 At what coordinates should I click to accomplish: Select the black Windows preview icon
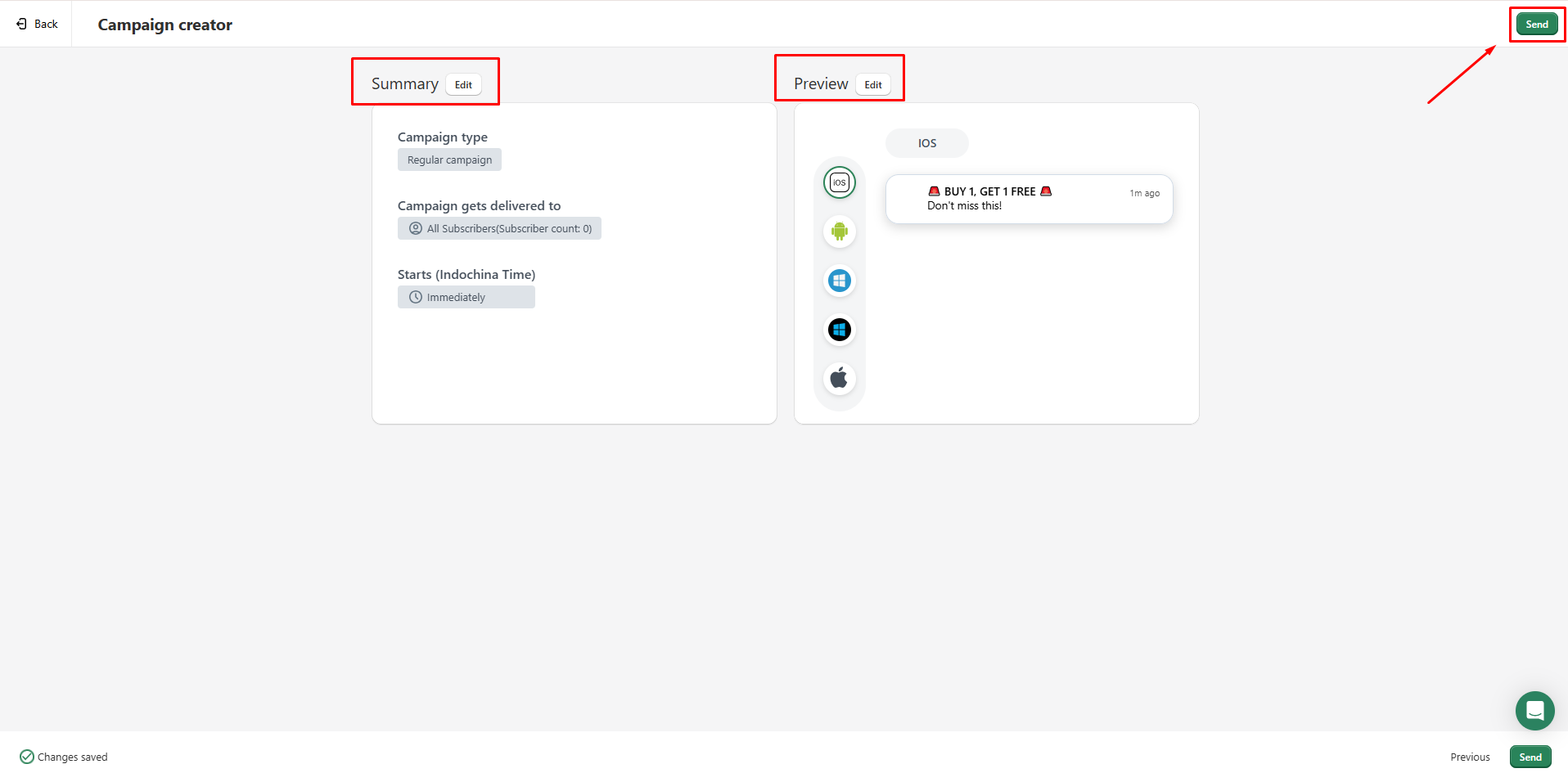point(839,330)
